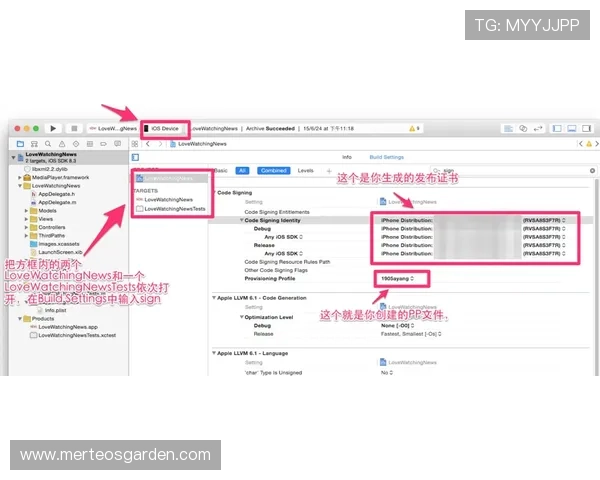Select the All settings filter button
600x480 pixels.
click(242, 171)
